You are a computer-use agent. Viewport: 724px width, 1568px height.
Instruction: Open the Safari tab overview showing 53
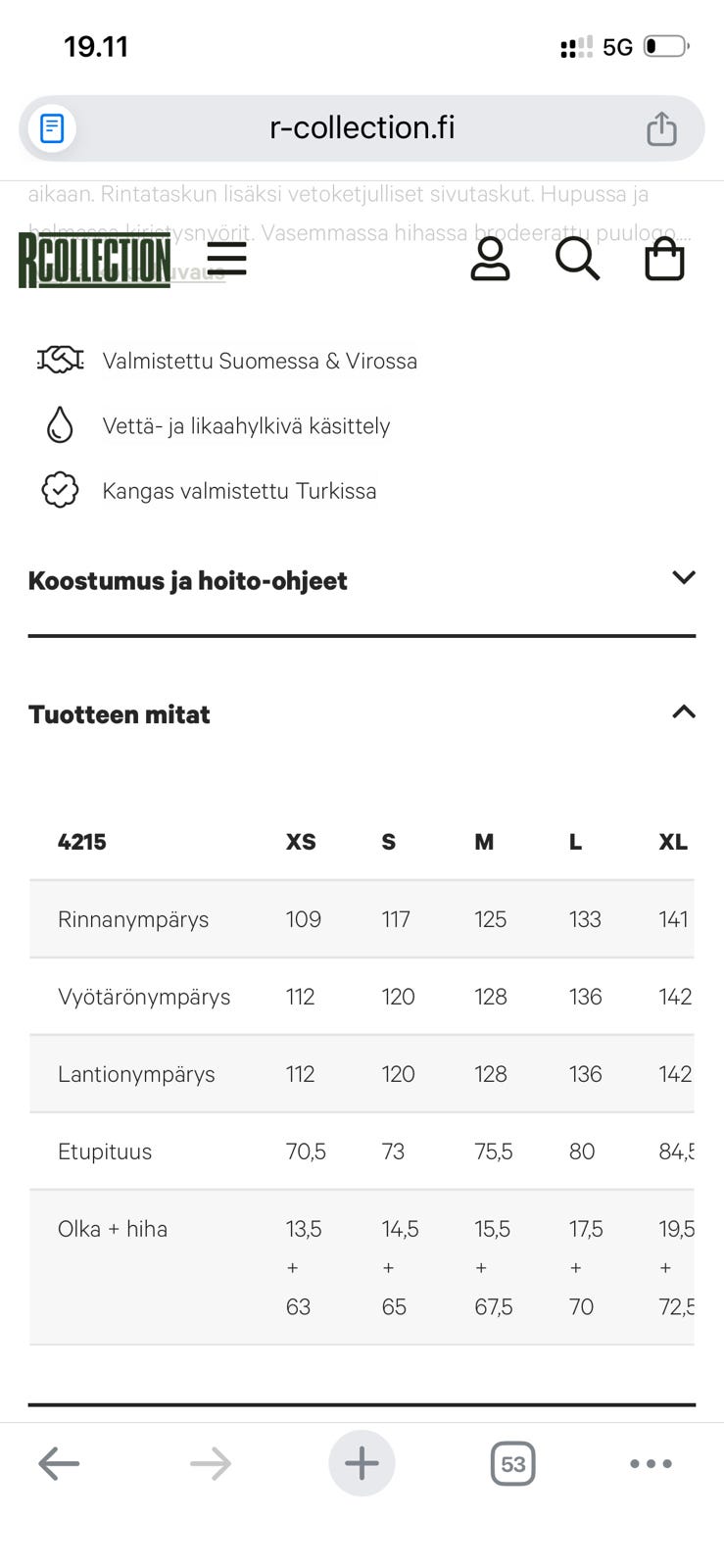(x=512, y=1463)
